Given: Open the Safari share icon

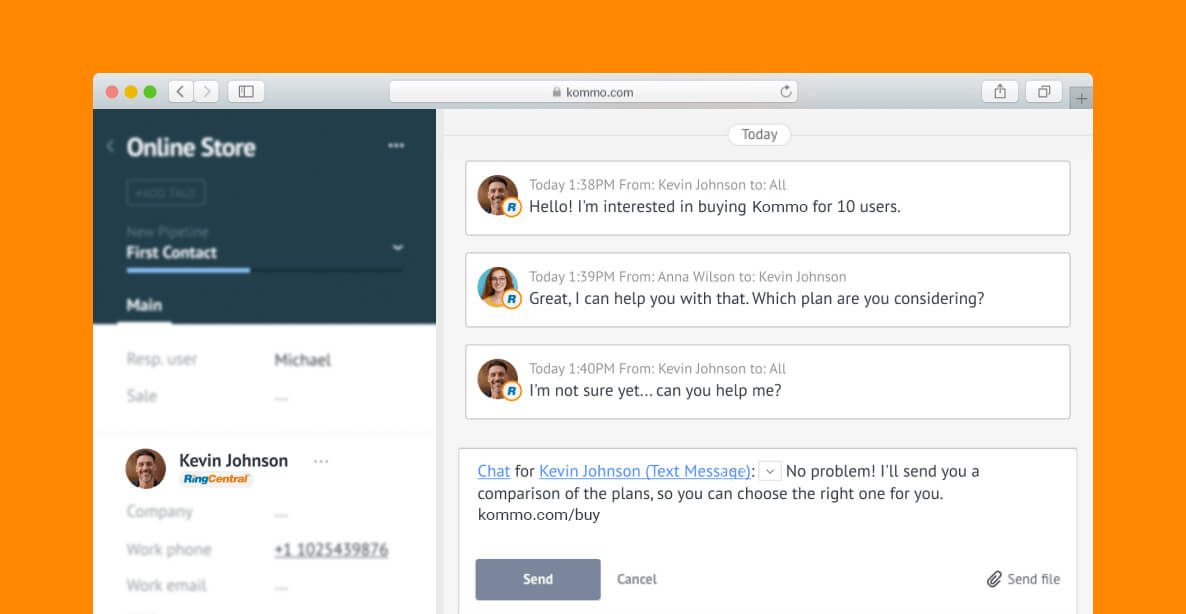Looking at the screenshot, I should [x=1000, y=92].
